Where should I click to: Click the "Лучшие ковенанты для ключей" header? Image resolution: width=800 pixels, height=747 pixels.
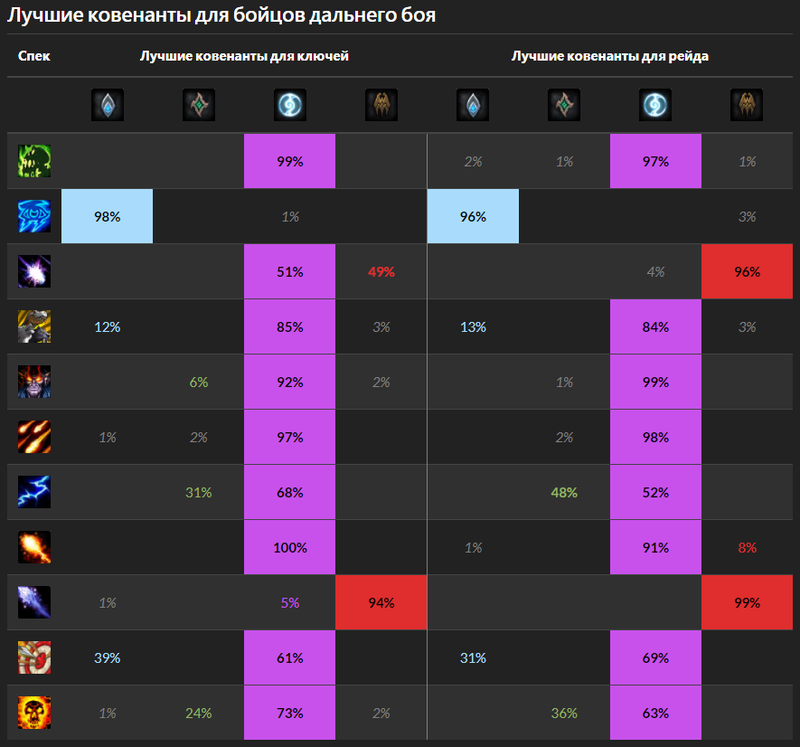point(244,57)
